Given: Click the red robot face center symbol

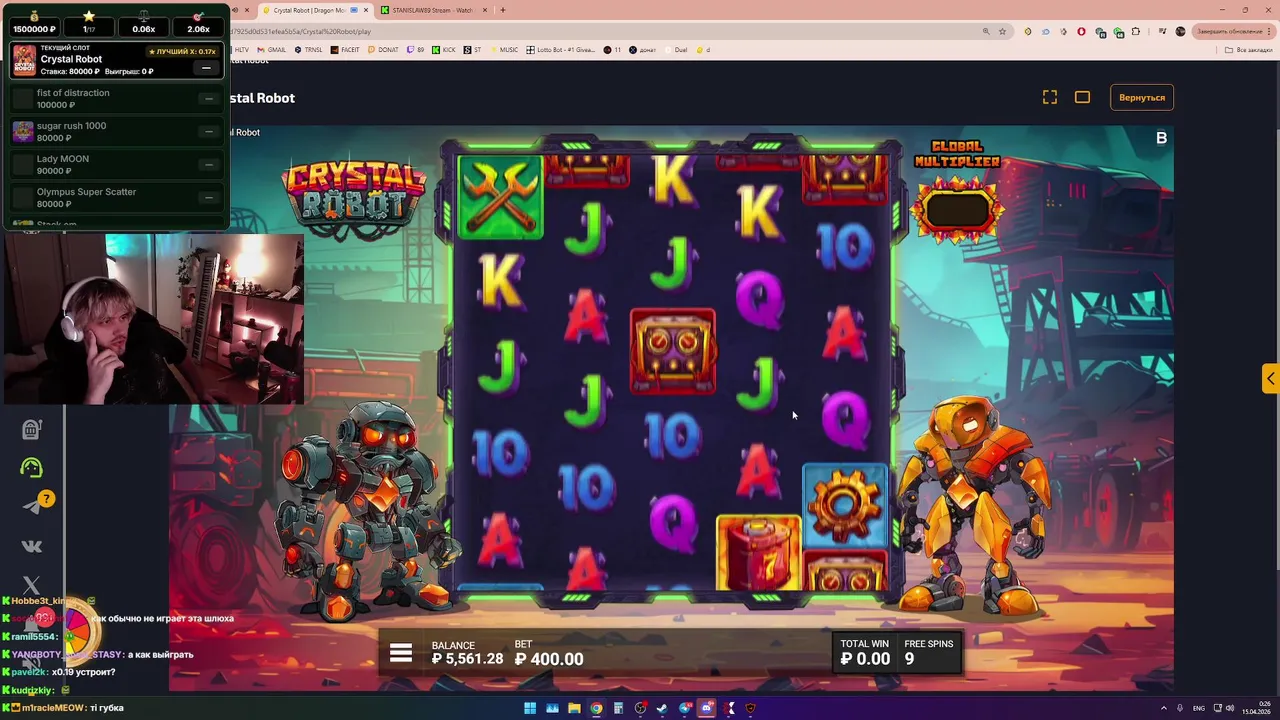Looking at the screenshot, I should [x=673, y=351].
